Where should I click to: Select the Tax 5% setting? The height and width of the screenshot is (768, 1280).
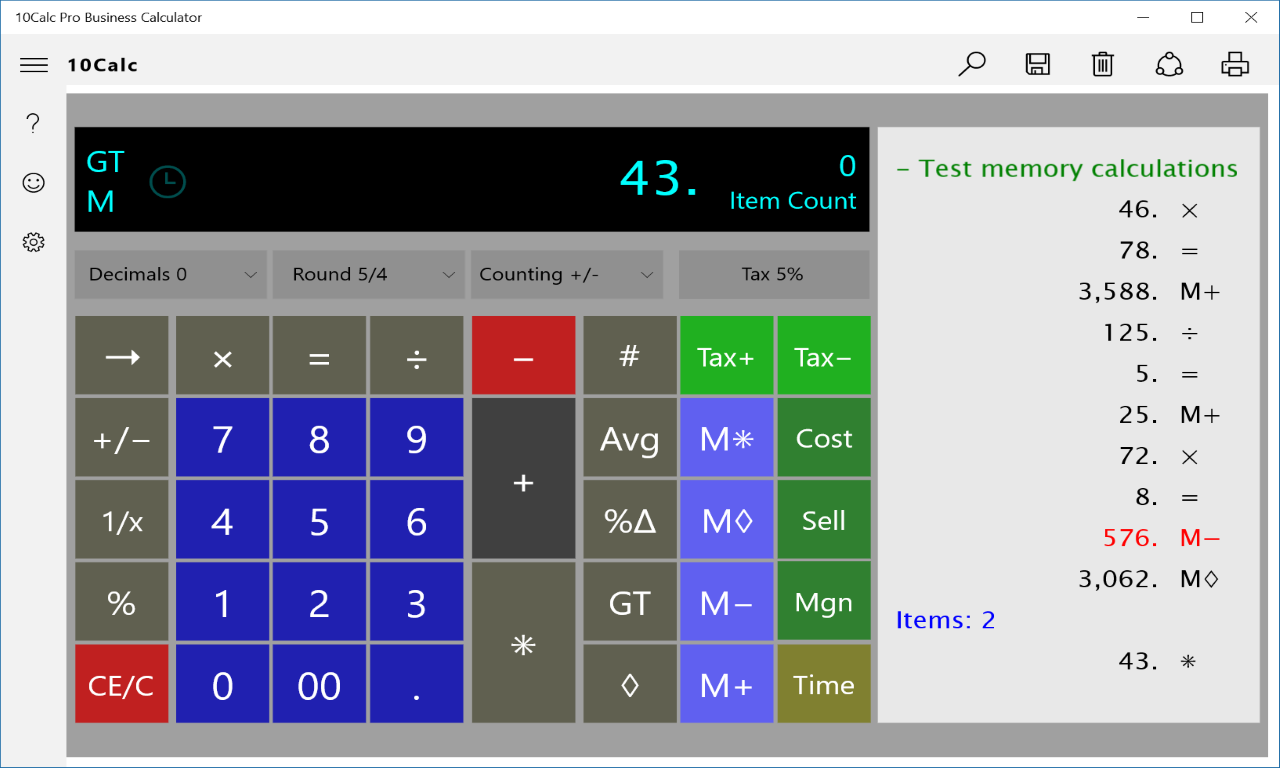coord(773,274)
